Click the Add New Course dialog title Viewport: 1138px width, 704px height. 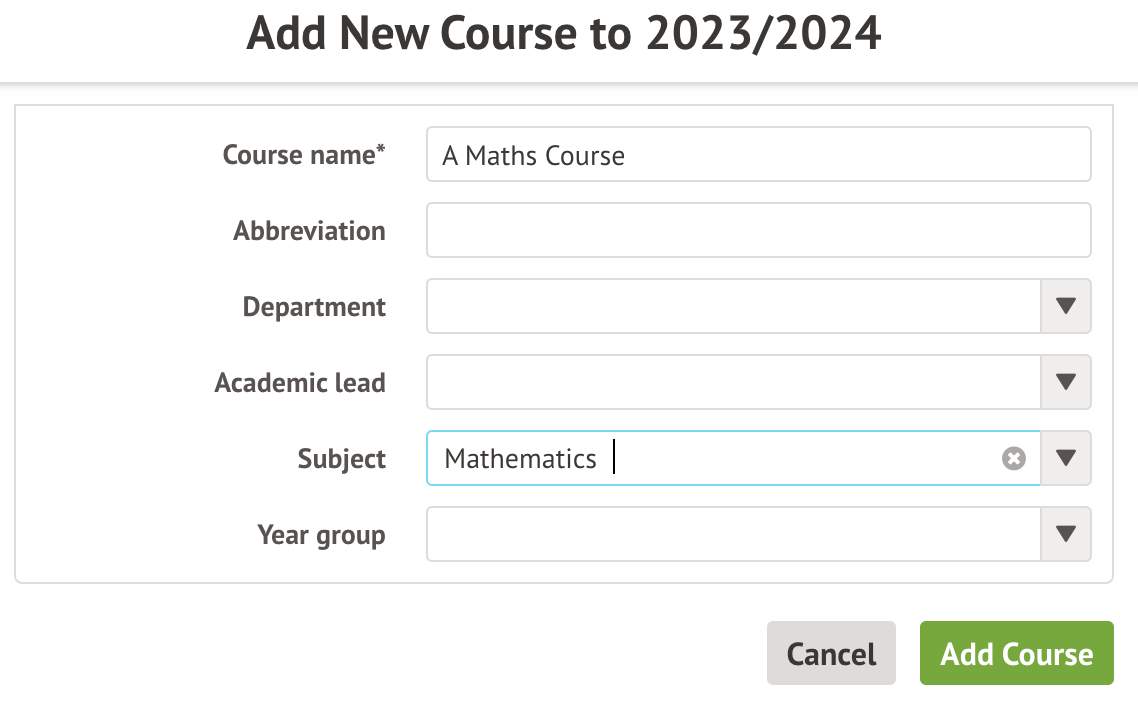coord(566,33)
